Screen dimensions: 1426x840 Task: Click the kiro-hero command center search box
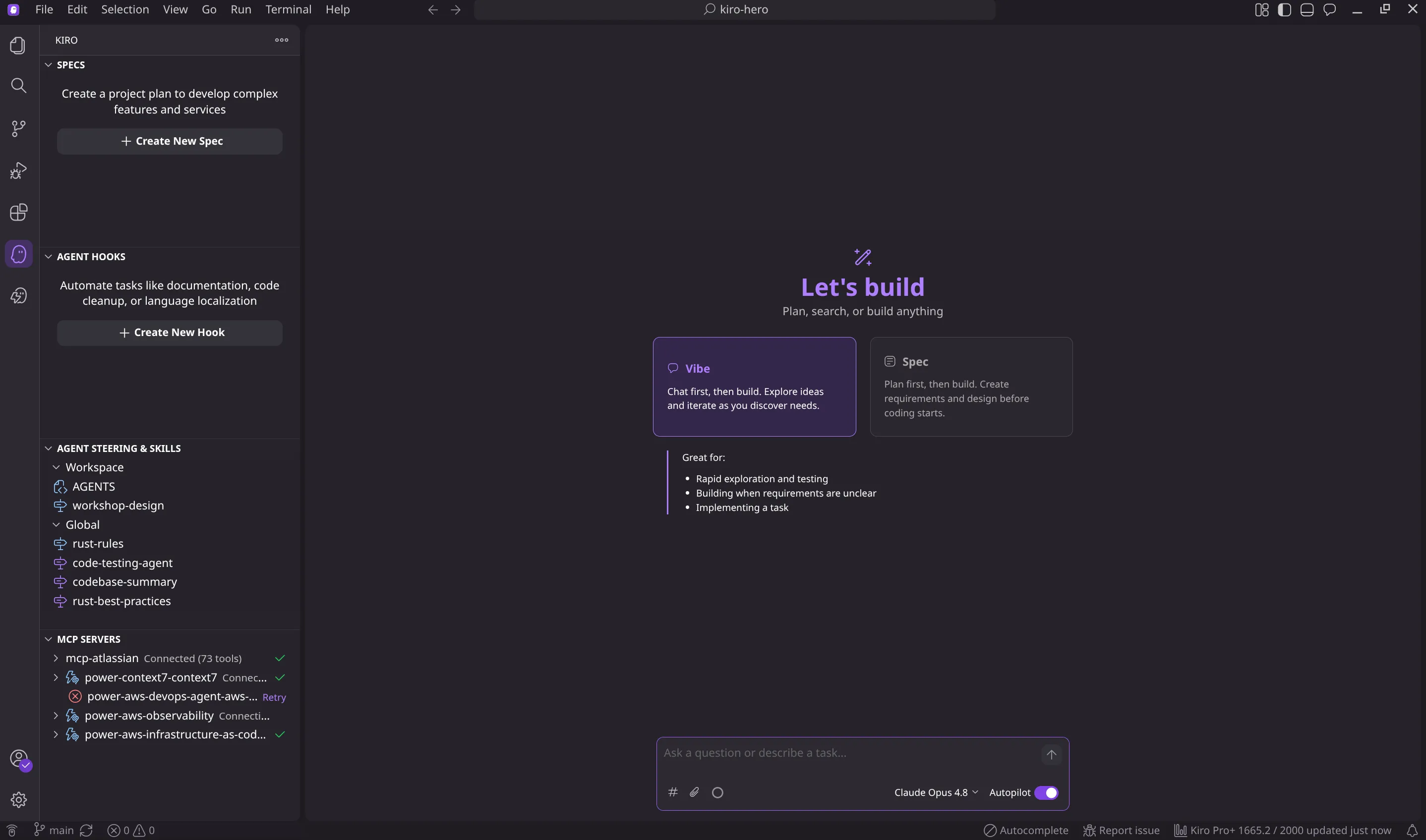coord(734,9)
